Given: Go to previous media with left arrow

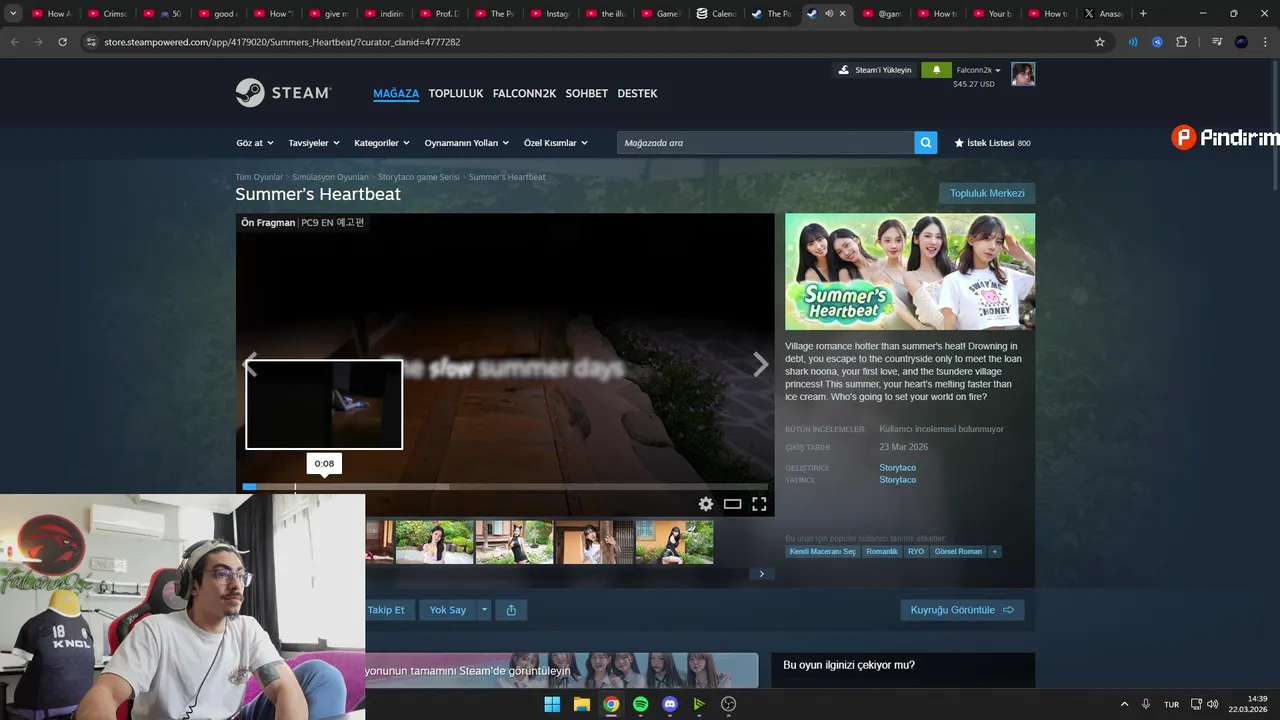Looking at the screenshot, I should tap(251, 365).
